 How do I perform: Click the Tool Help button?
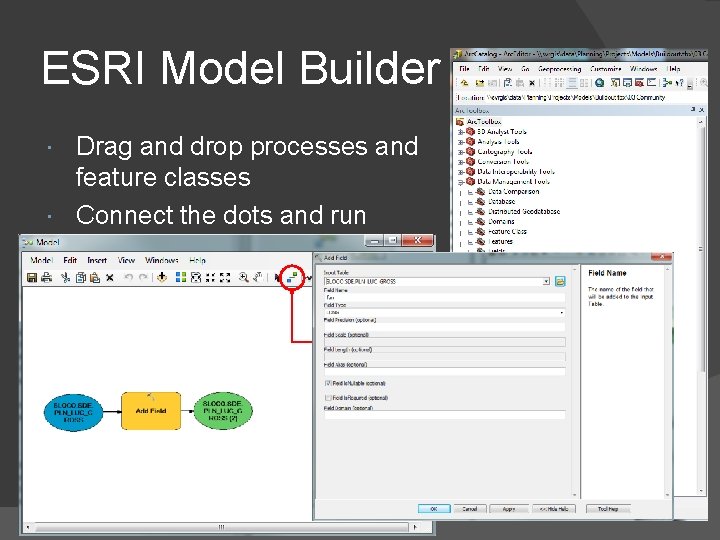(x=608, y=509)
